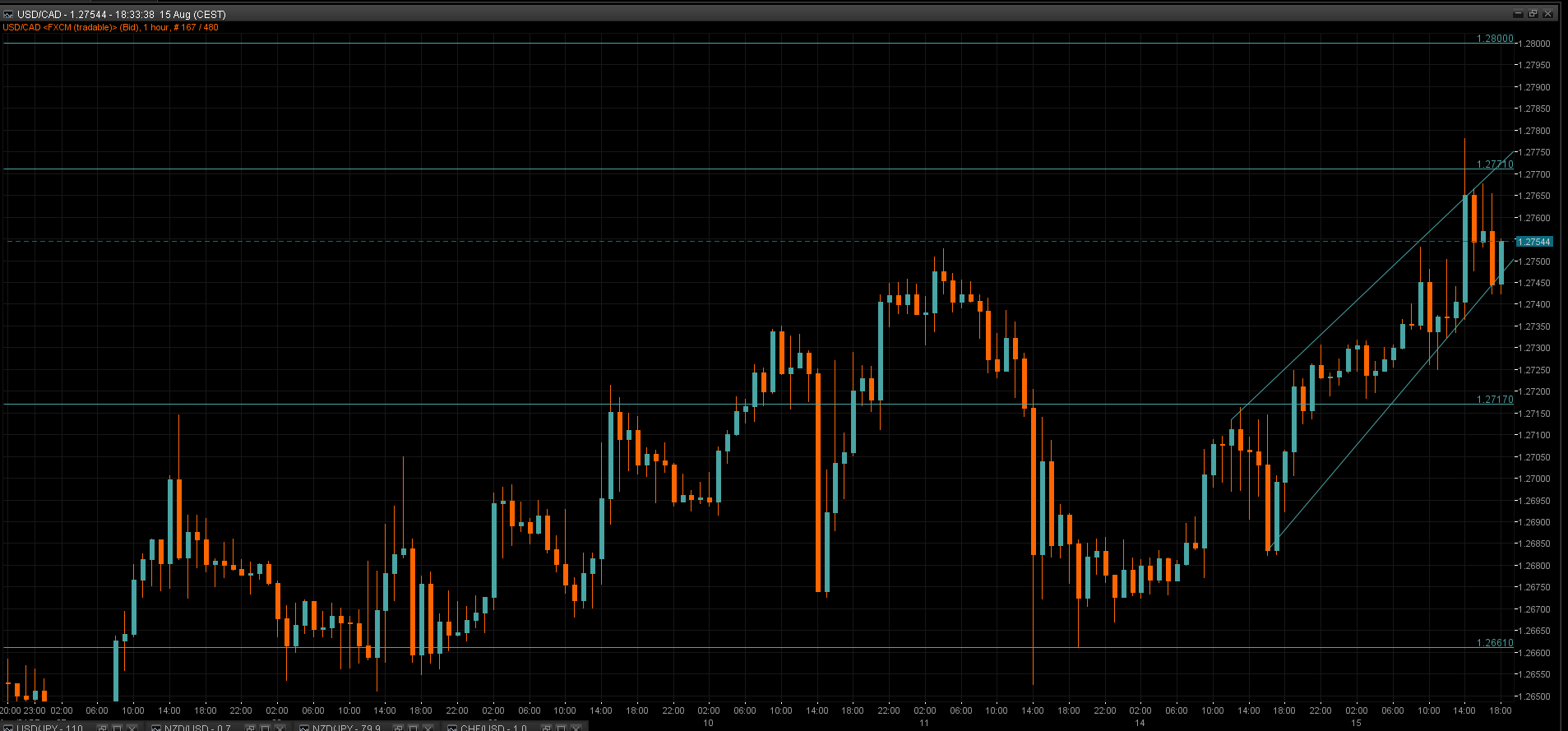Click the 1.27400 price axis label
Screen dimensions: 1568x731
coord(1534,304)
